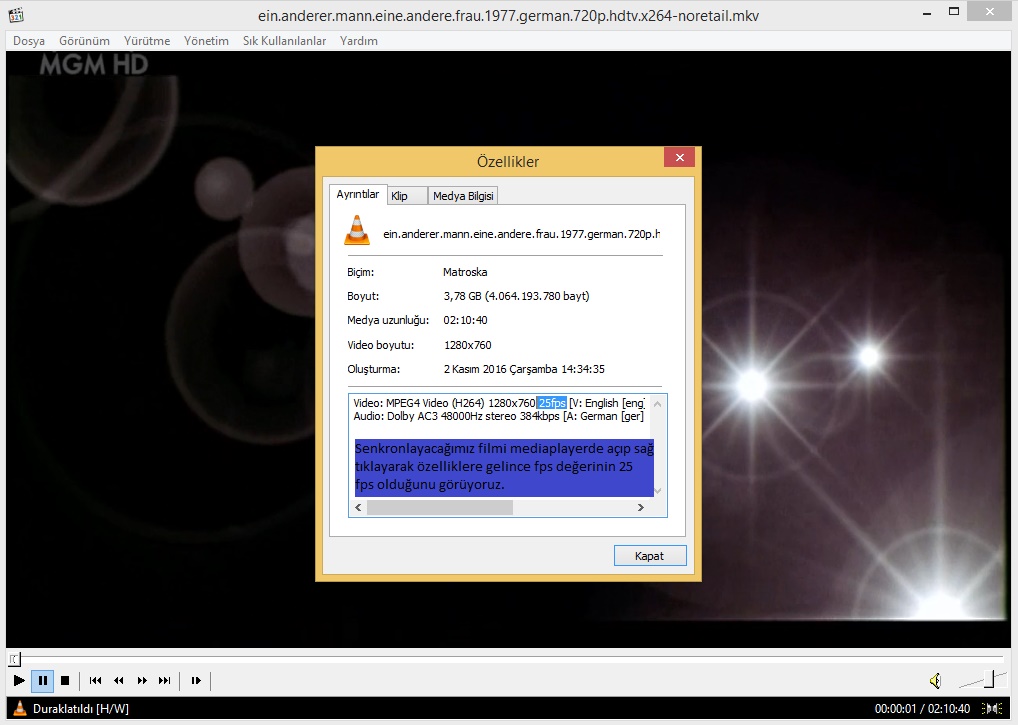
Task: Click the Duraklatıldı [H/W] status text
Action: (81, 709)
